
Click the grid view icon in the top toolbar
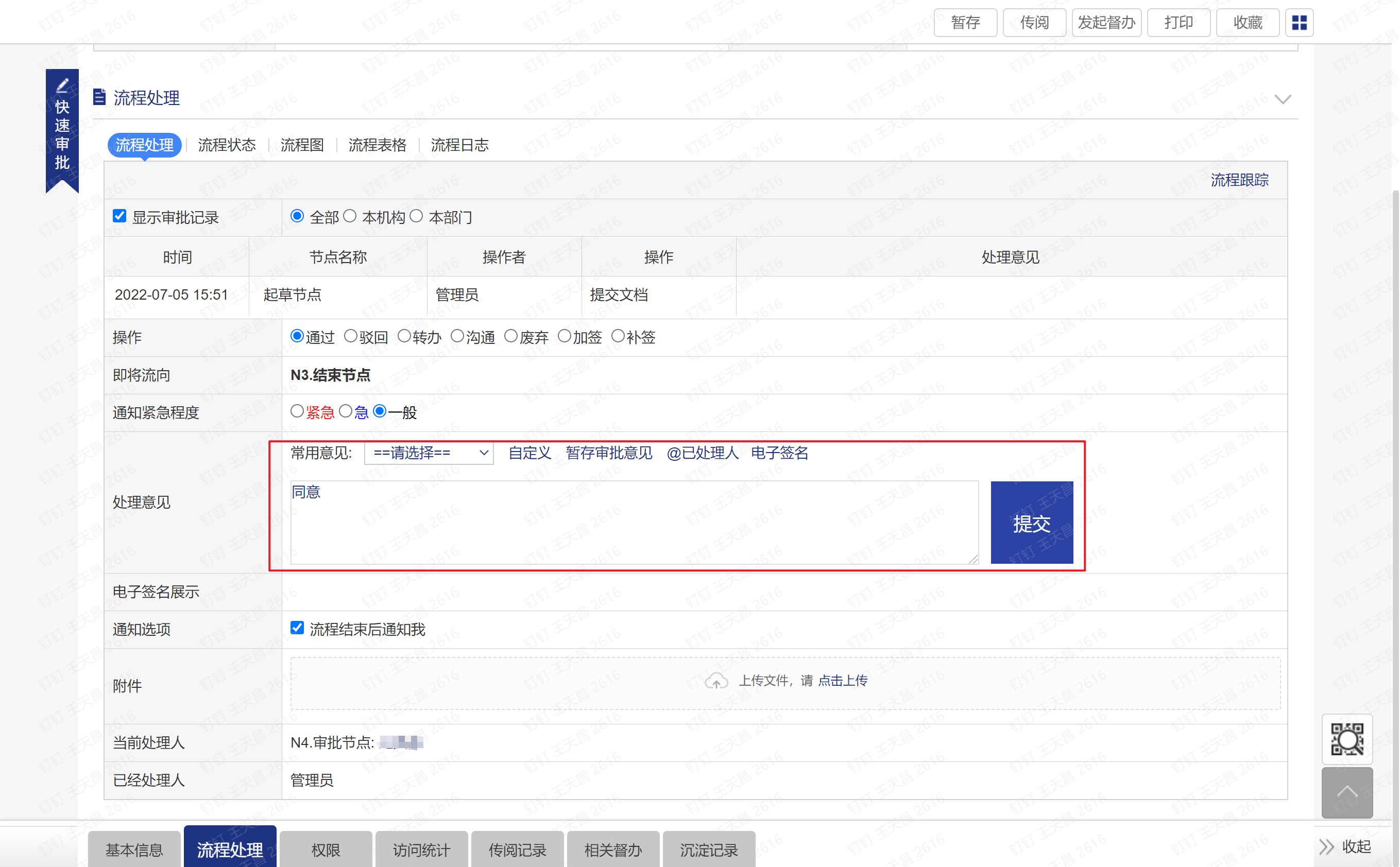point(1299,22)
